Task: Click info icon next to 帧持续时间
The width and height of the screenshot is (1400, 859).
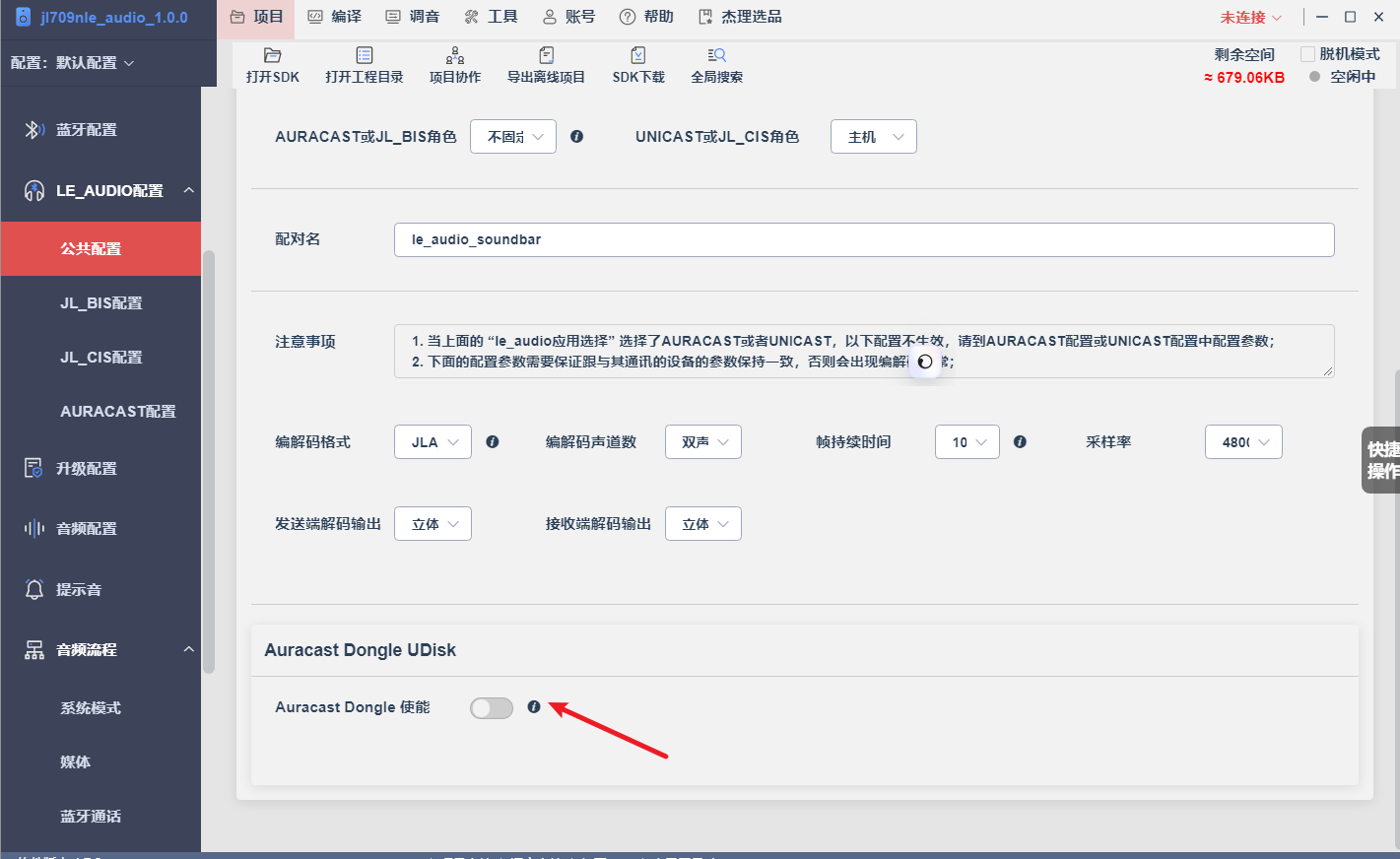Action: tap(1021, 442)
